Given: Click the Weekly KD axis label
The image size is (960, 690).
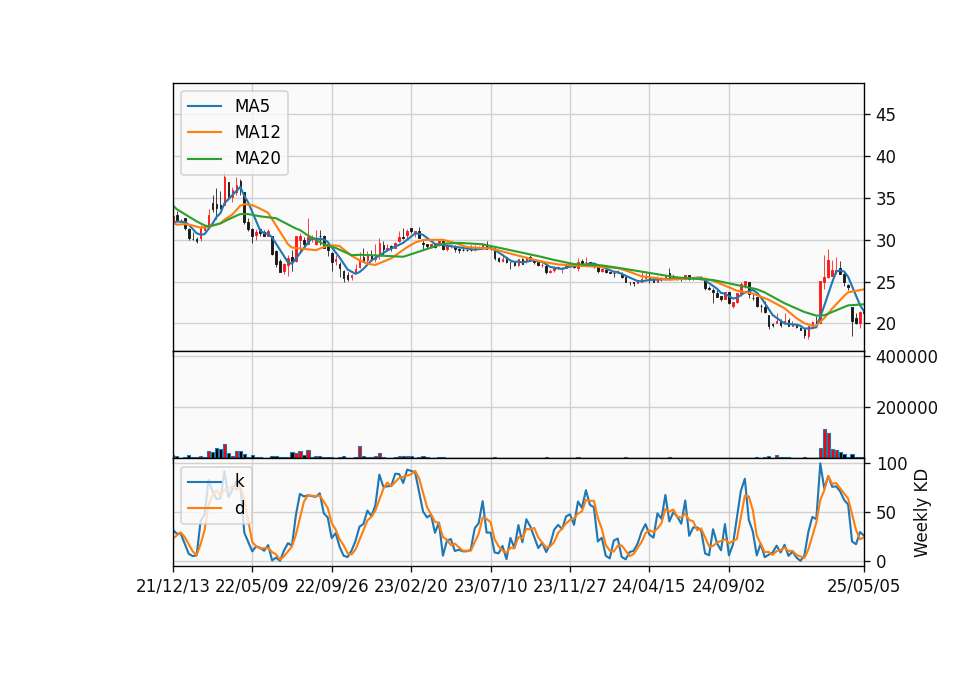Looking at the screenshot, I should [x=920, y=514].
